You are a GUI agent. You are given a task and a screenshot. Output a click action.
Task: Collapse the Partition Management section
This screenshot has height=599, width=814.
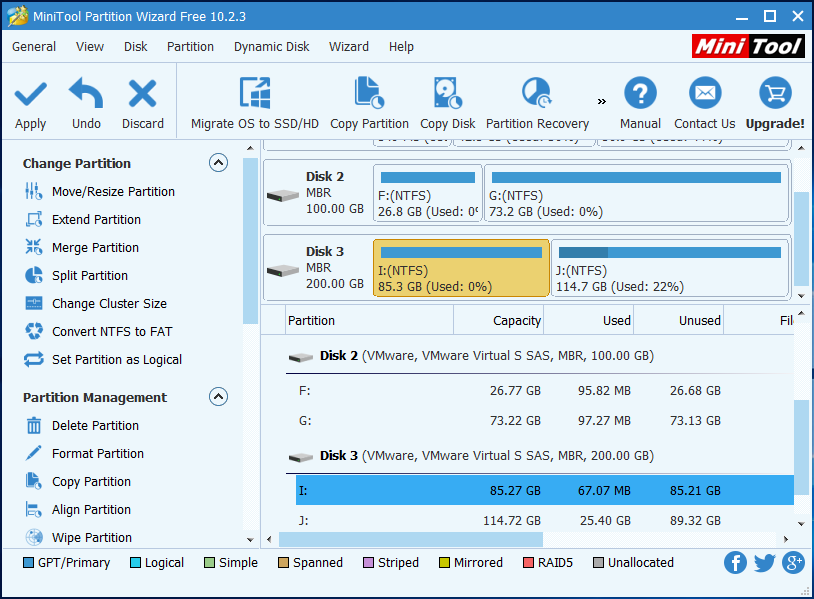pyautogui.click(x=219, y=397)
